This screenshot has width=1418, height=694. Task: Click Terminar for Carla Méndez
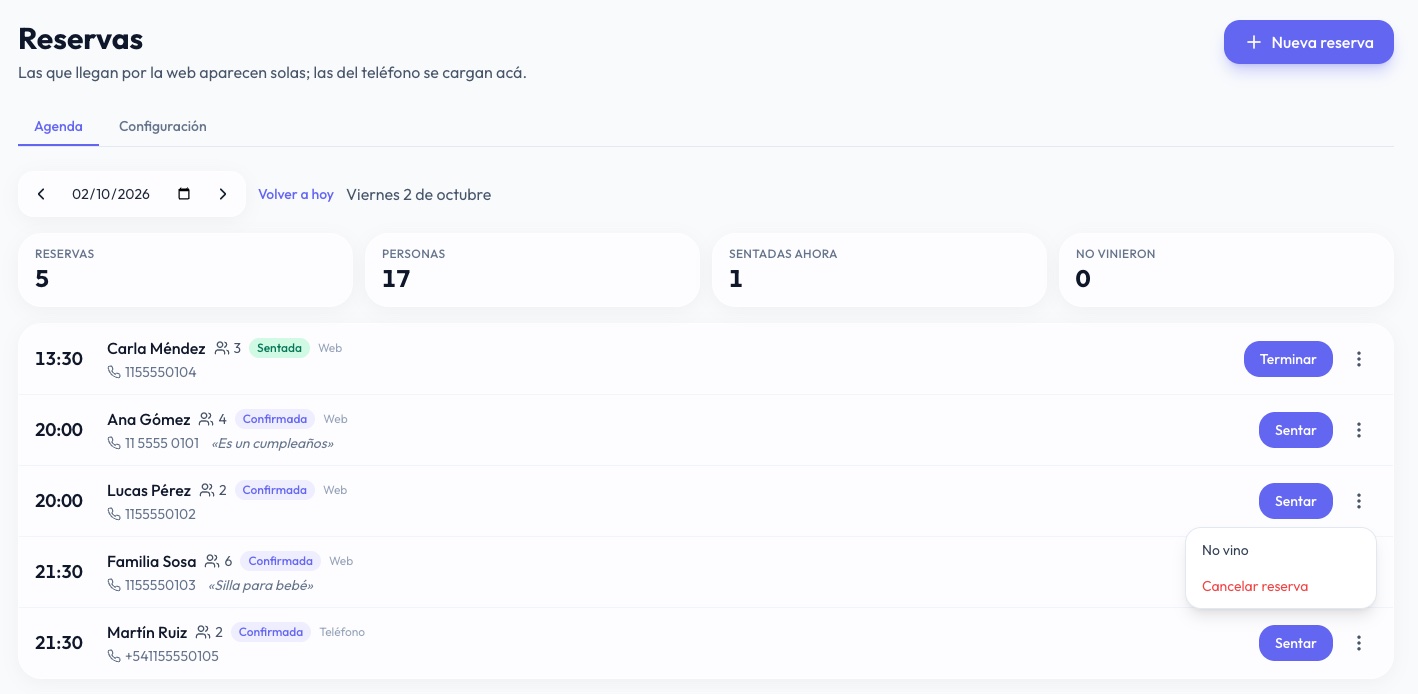1288,359
